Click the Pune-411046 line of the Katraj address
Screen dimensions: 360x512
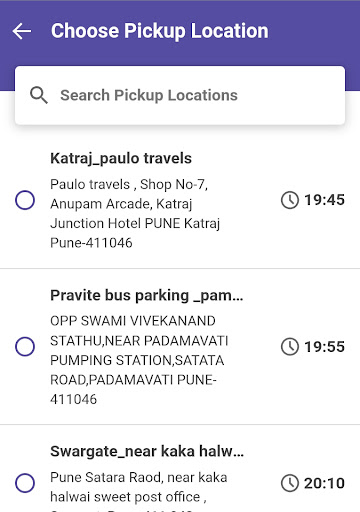tap(91, 243)
